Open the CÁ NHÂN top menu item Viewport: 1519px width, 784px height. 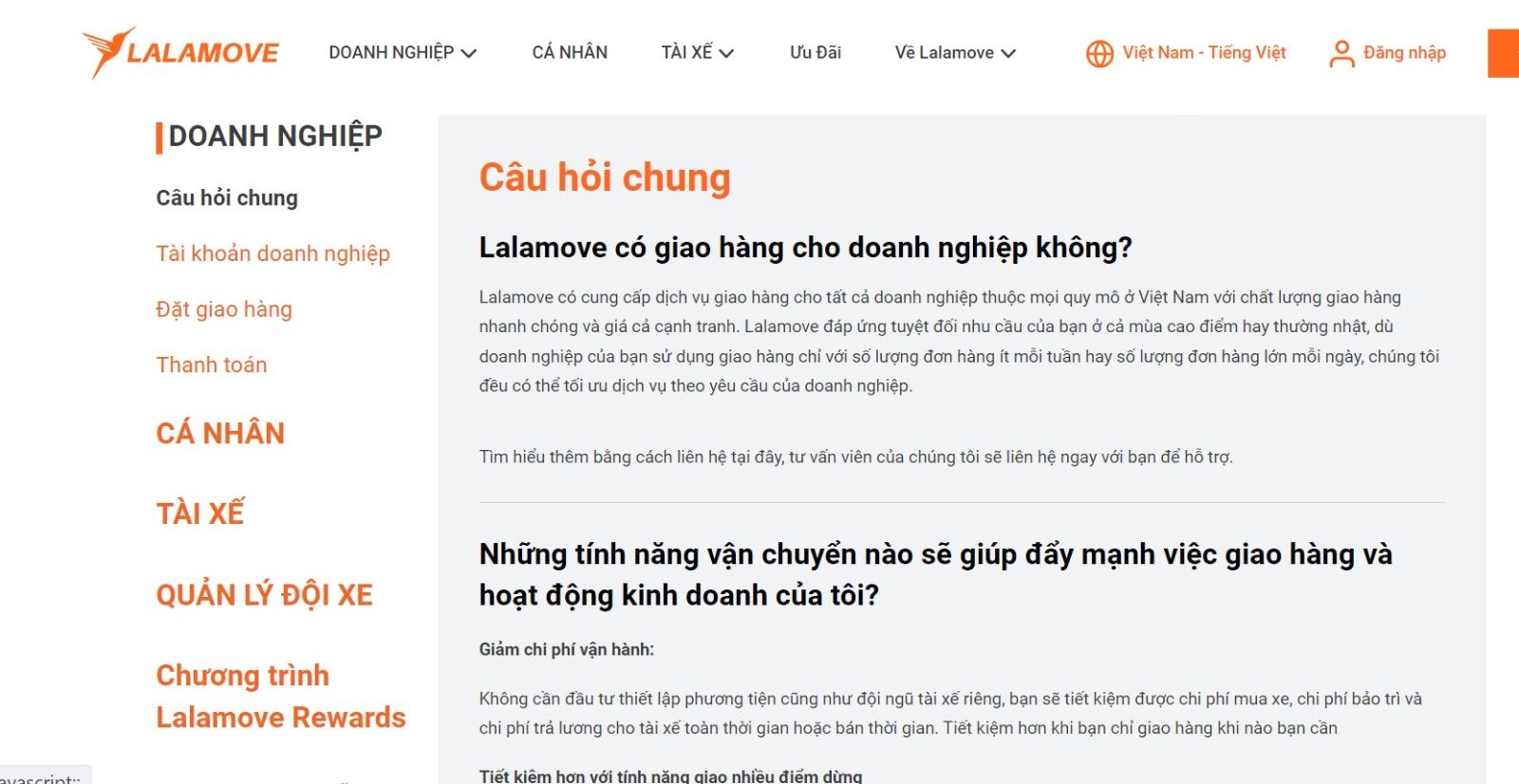click(570, 52)
